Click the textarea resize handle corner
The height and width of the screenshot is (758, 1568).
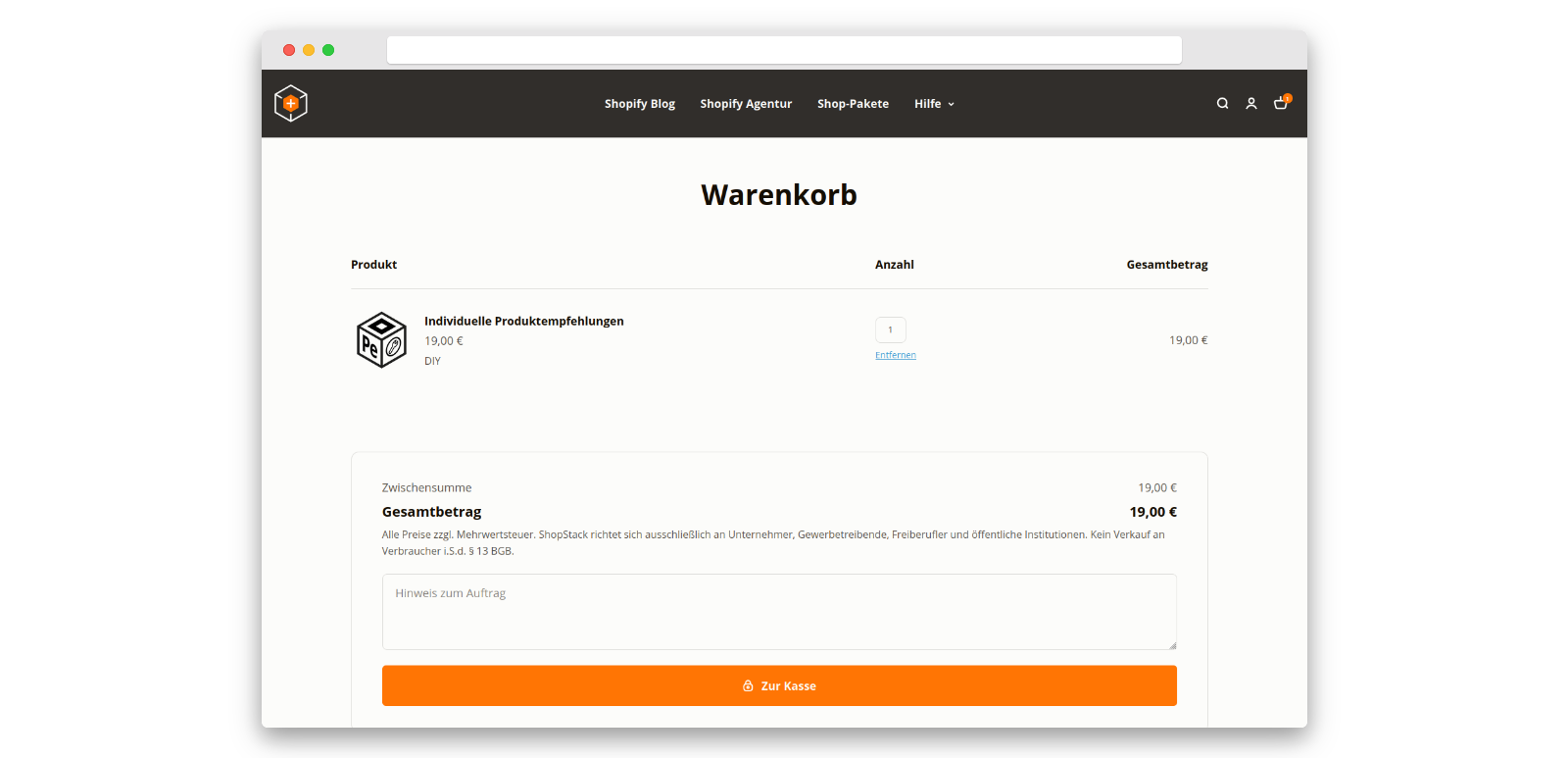click(x=1172, y=645)
